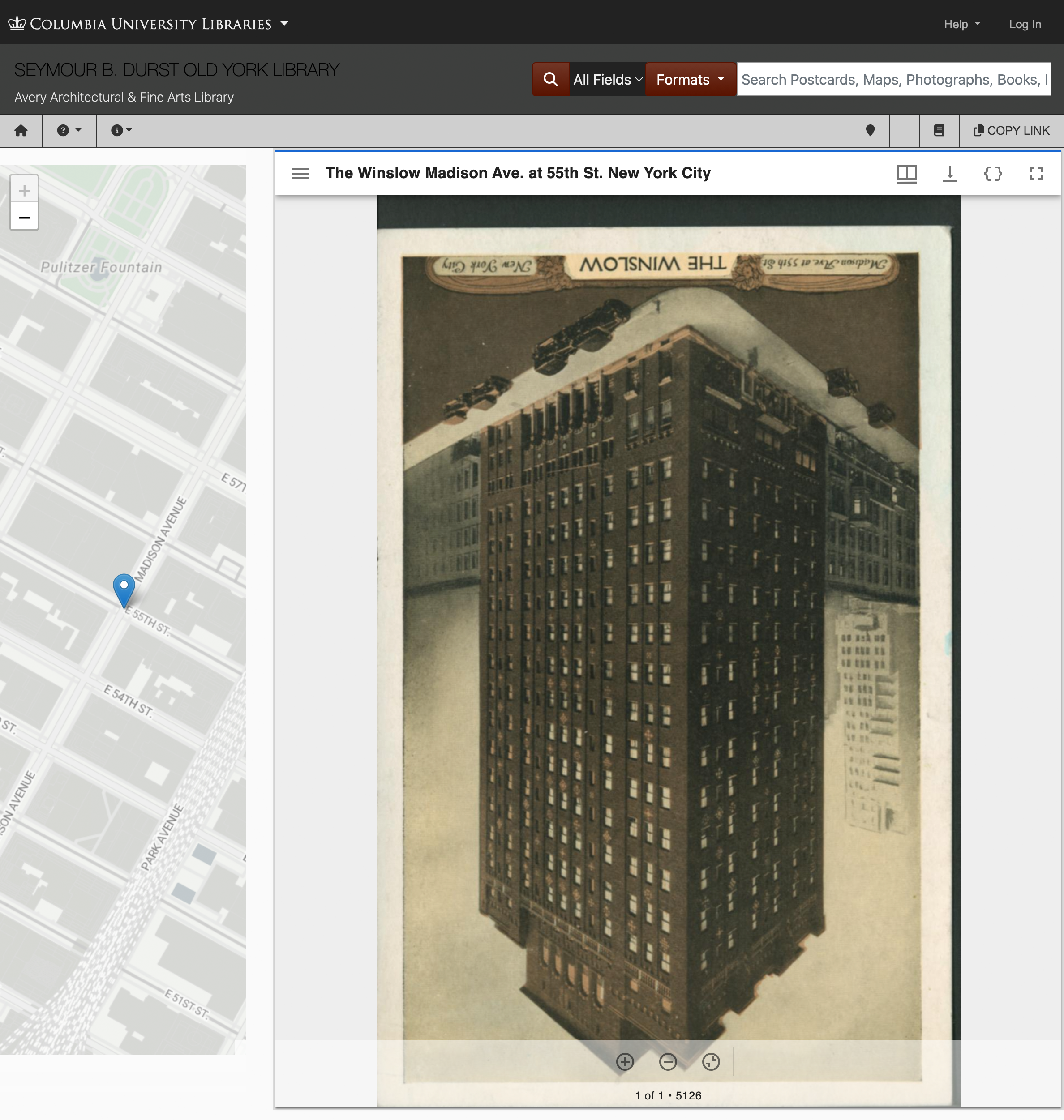1064x1120 pixels.
Task: Zoom out on the postcard image
Action: point(668,1062)
